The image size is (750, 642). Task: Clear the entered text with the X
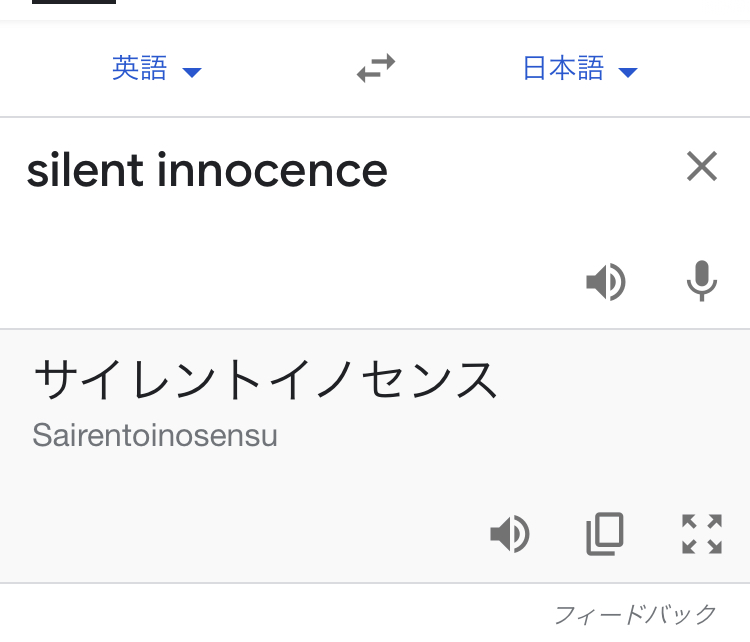[702, 167]
